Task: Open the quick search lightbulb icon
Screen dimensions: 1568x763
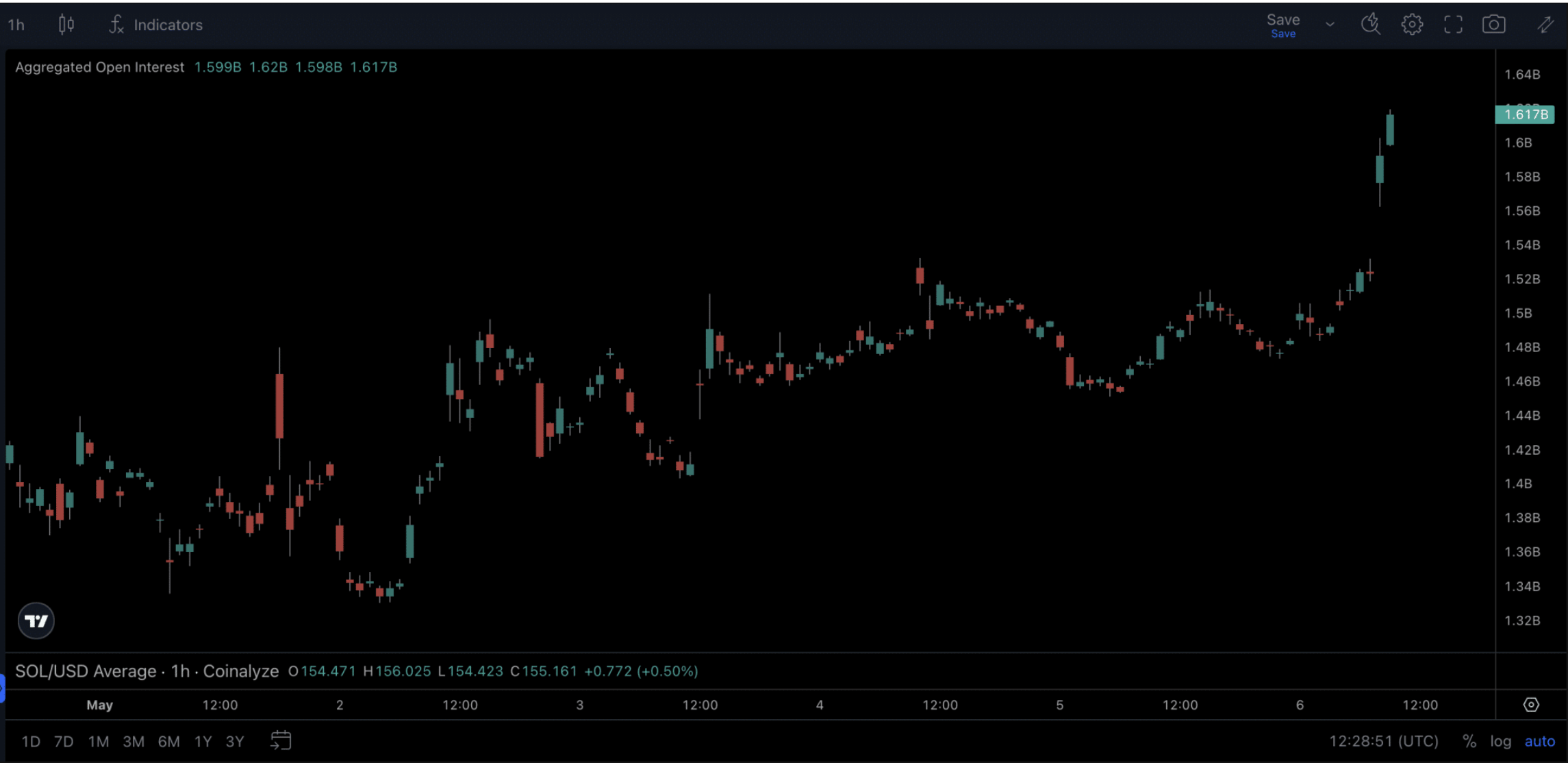Action: [1370, 25]
